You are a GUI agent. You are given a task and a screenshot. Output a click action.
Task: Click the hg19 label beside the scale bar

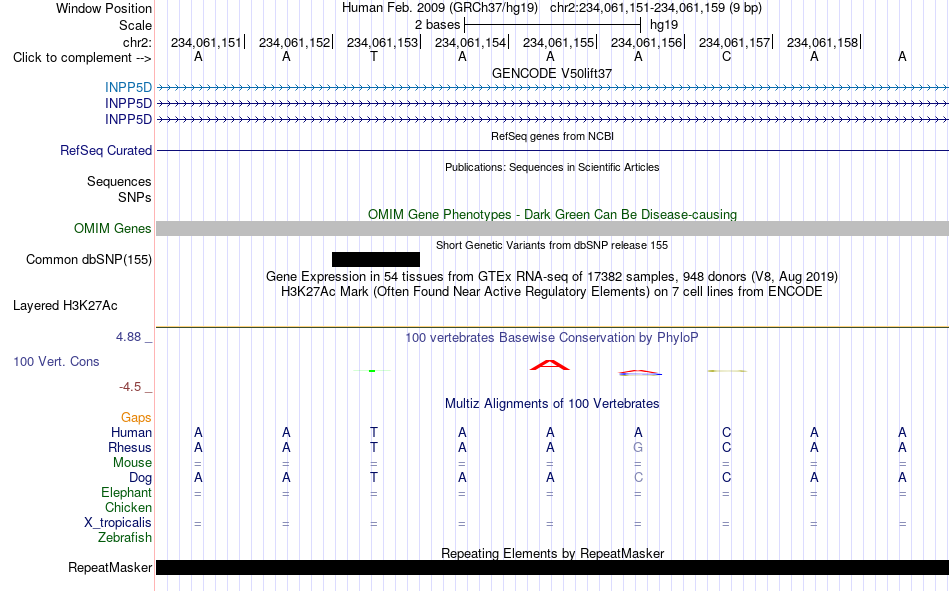click(x=663, y=25)
